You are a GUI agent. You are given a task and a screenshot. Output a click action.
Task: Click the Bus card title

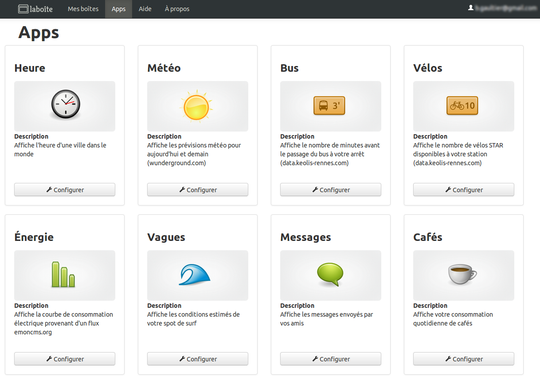[x=289, y=68]
